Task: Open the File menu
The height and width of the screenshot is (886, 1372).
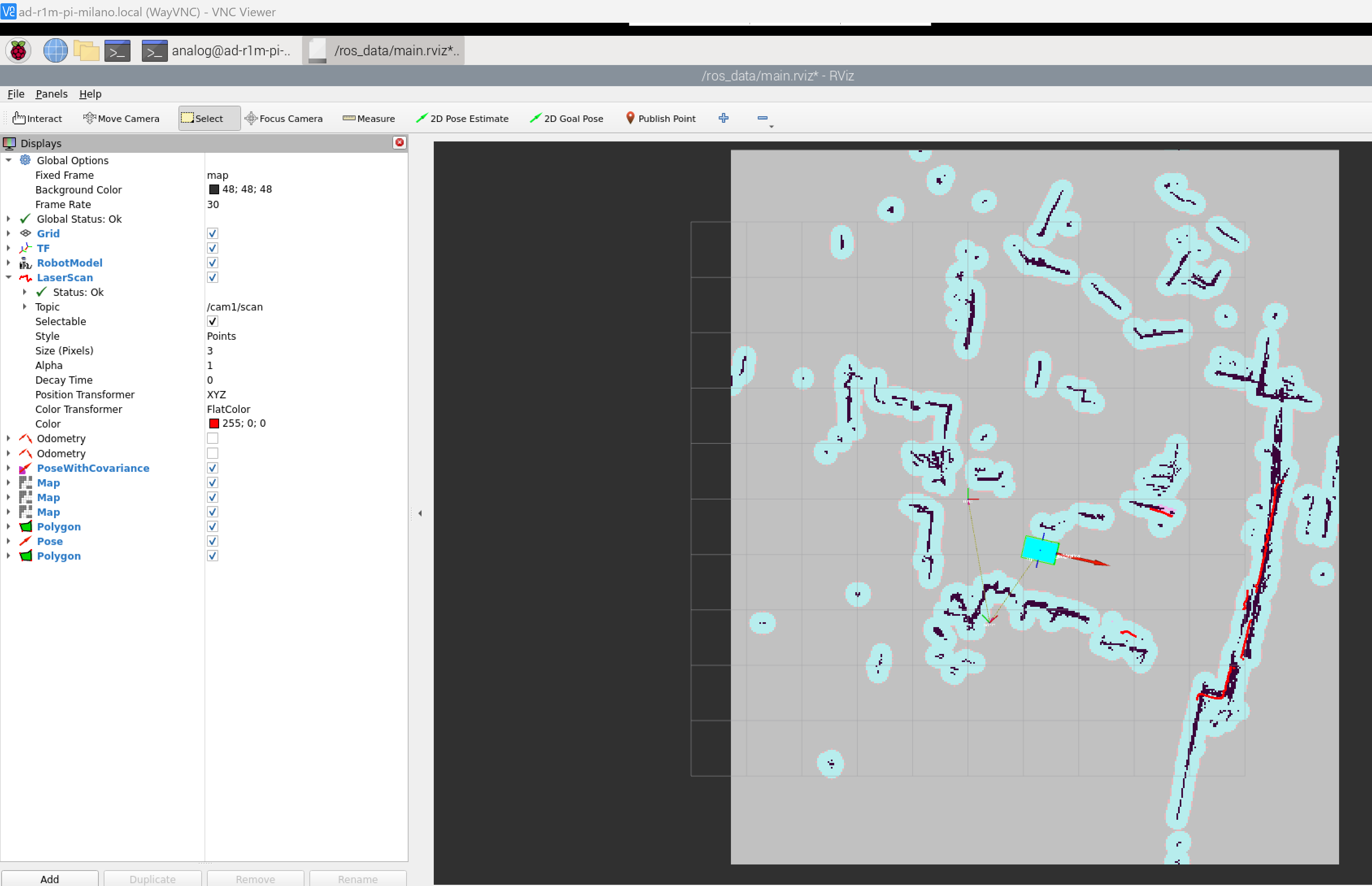Action: click(15, 94)
